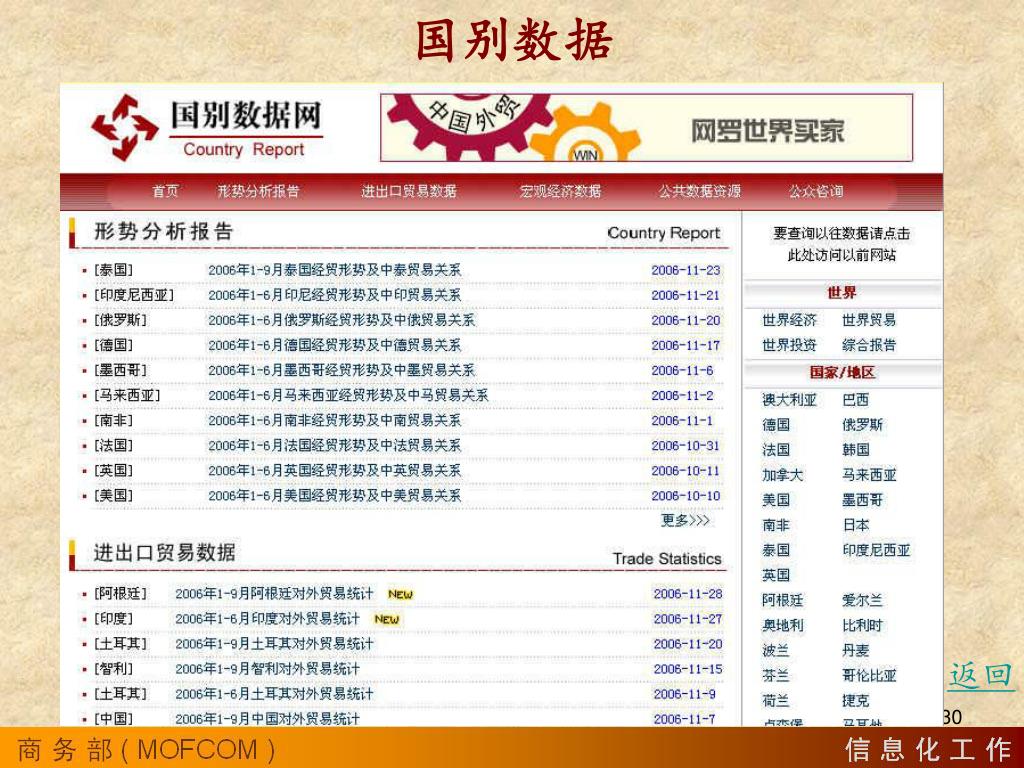Viewport: 1024px width, 768px height.
Task: Open 综合报告 in sidebar
Action: click(x=869, y=345)
